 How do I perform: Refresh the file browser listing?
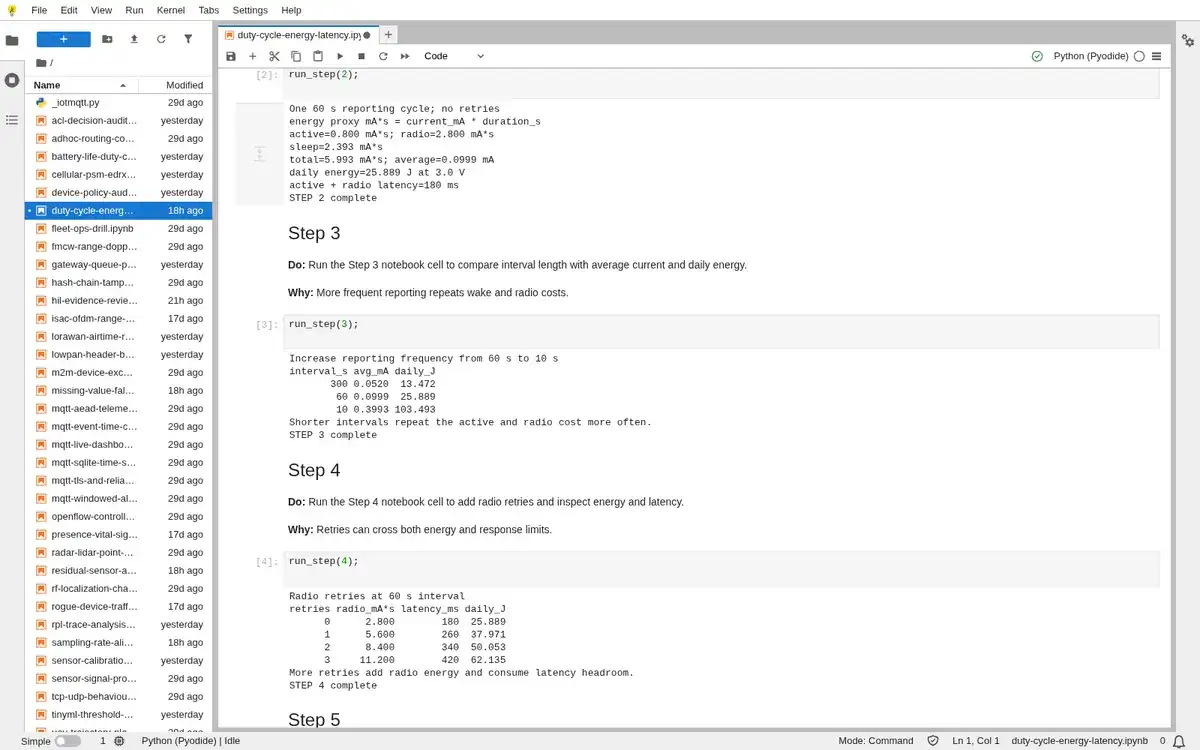pyautogui.click(x=161, y=39)
